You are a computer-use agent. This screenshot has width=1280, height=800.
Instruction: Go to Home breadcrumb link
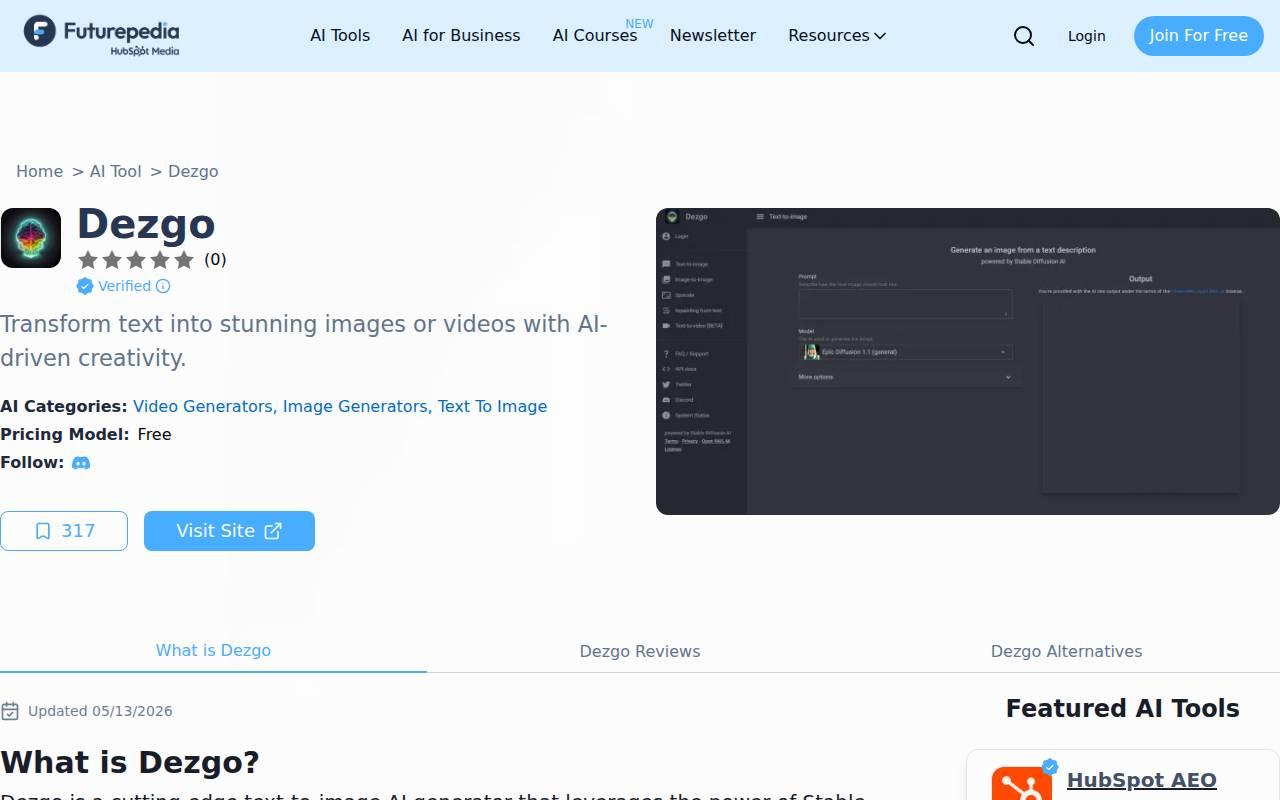39,171
